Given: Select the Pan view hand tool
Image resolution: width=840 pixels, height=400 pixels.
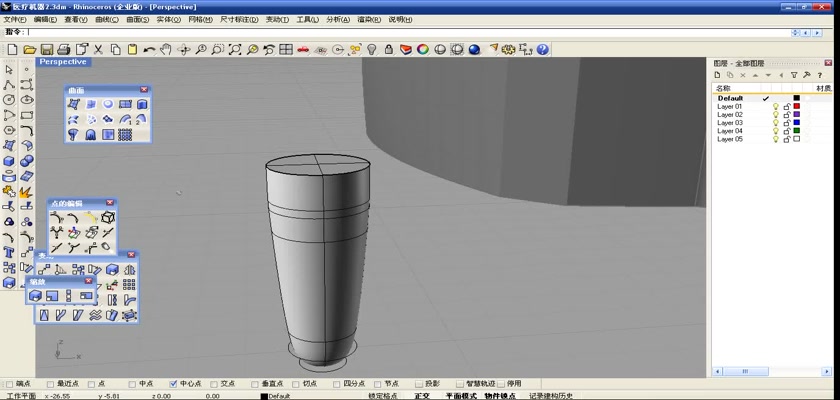Looking at the screenshot, I should pyautogui.click(x=167, y=49).
